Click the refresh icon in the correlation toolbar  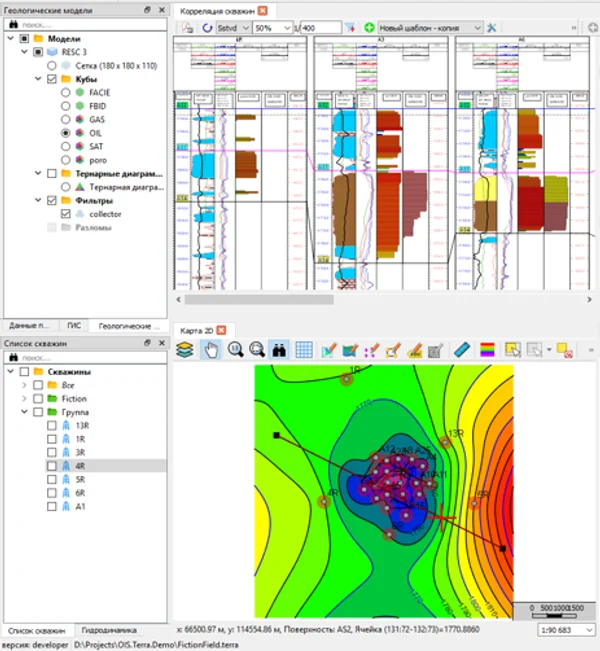[207, 27]
